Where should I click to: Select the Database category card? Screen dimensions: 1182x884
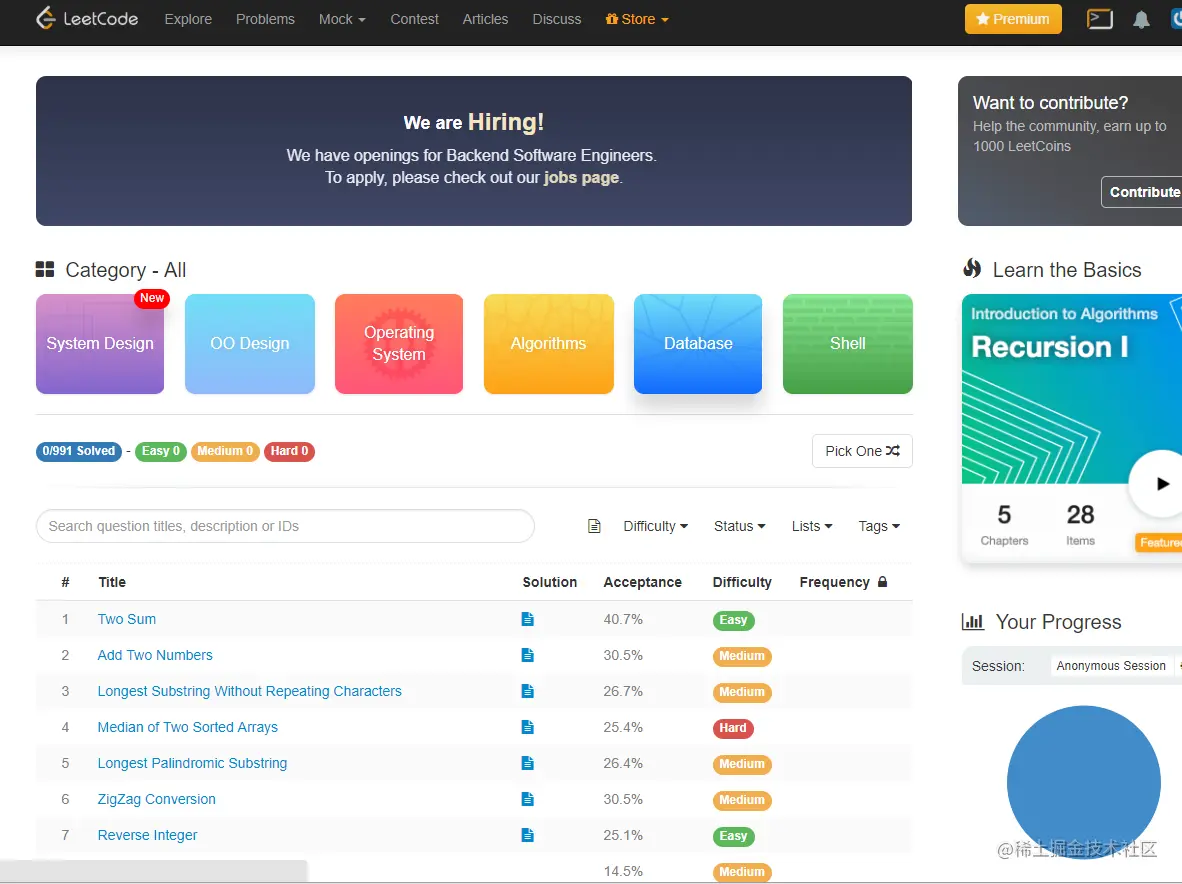click(698, 344)
